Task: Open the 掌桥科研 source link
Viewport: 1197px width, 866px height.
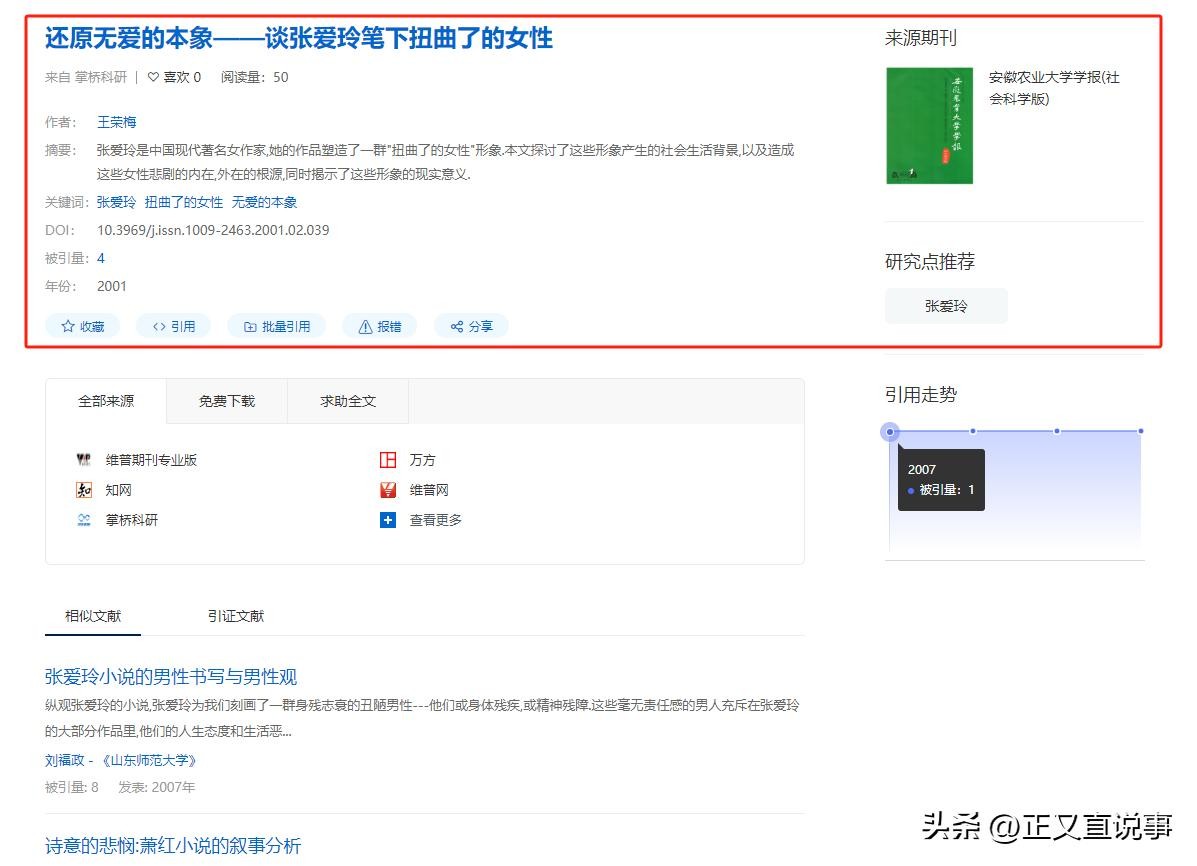Action: 131,520
